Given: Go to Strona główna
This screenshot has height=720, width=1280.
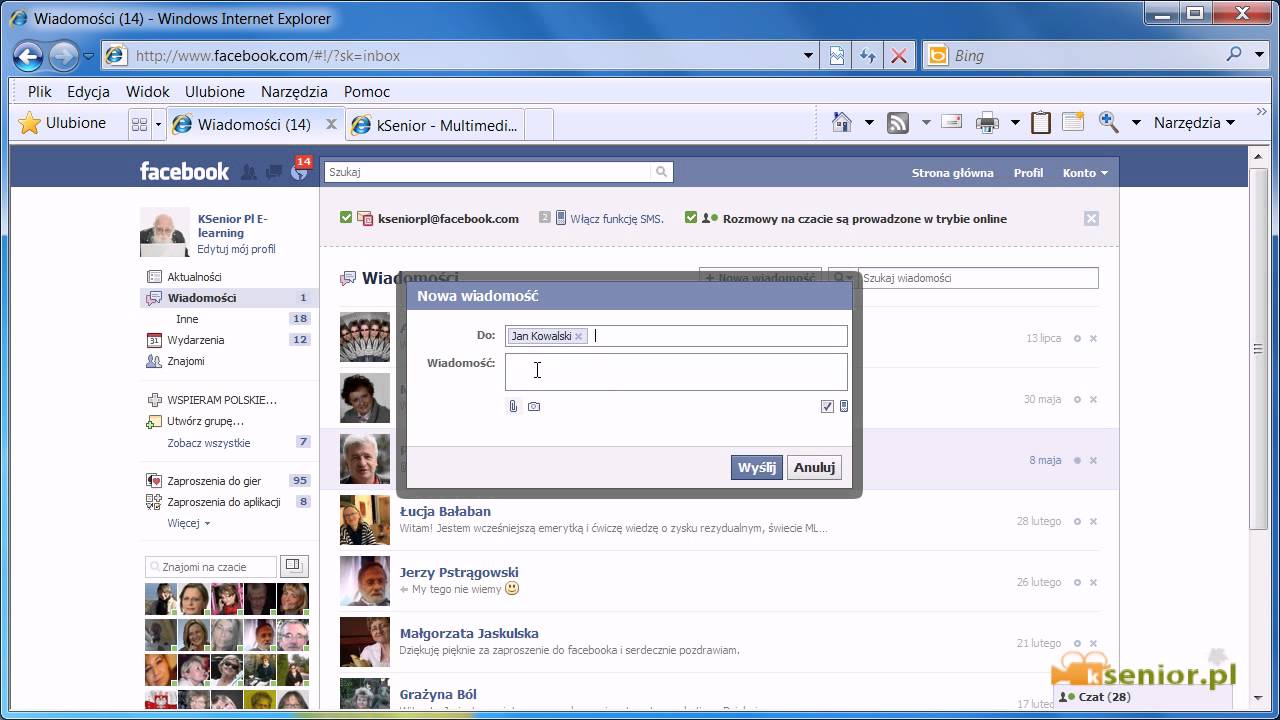Looking at the screenshot, I should tap(952, 173).
